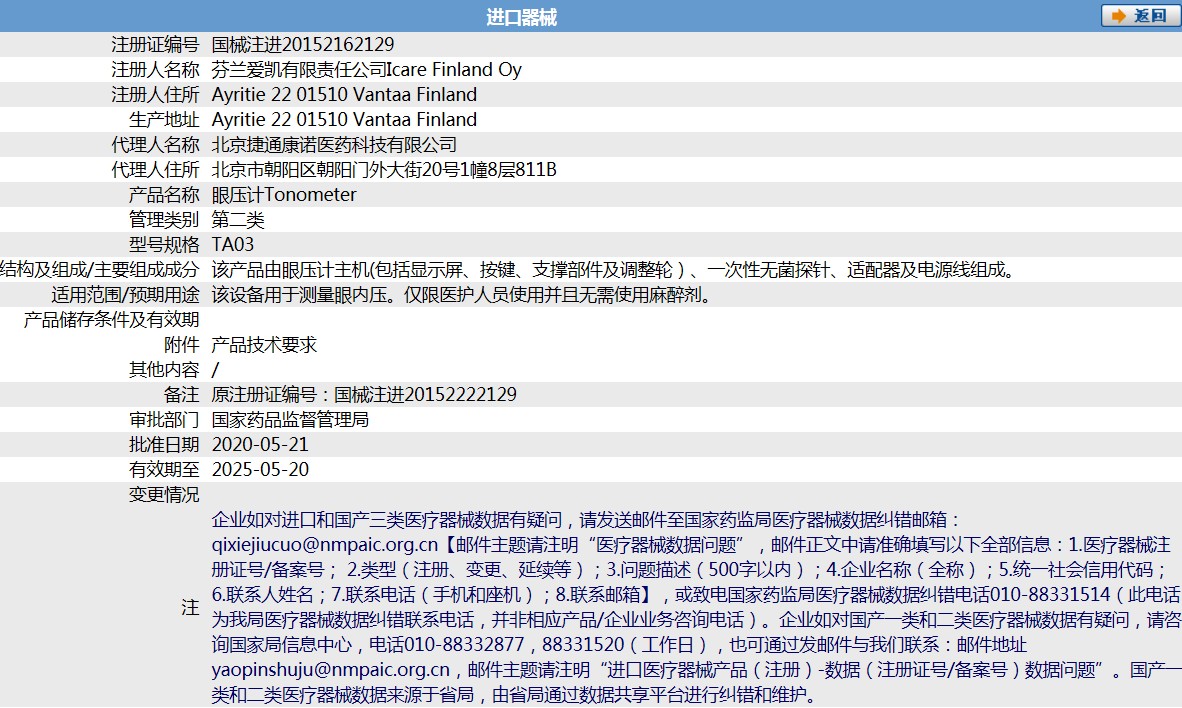Click the label 附件
This screenshot has width=1182, height=708.
coord(182,345)
